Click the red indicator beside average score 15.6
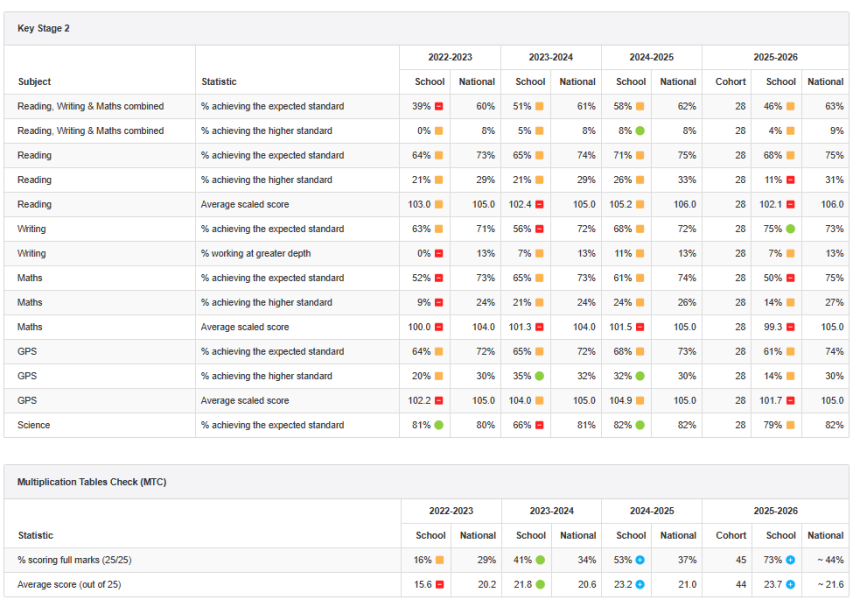 tap(440, 584)
